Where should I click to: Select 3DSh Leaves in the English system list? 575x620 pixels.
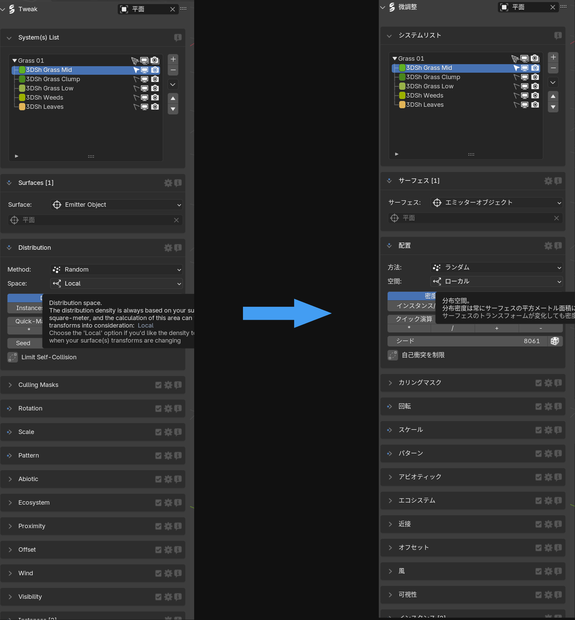coord(44,107)
